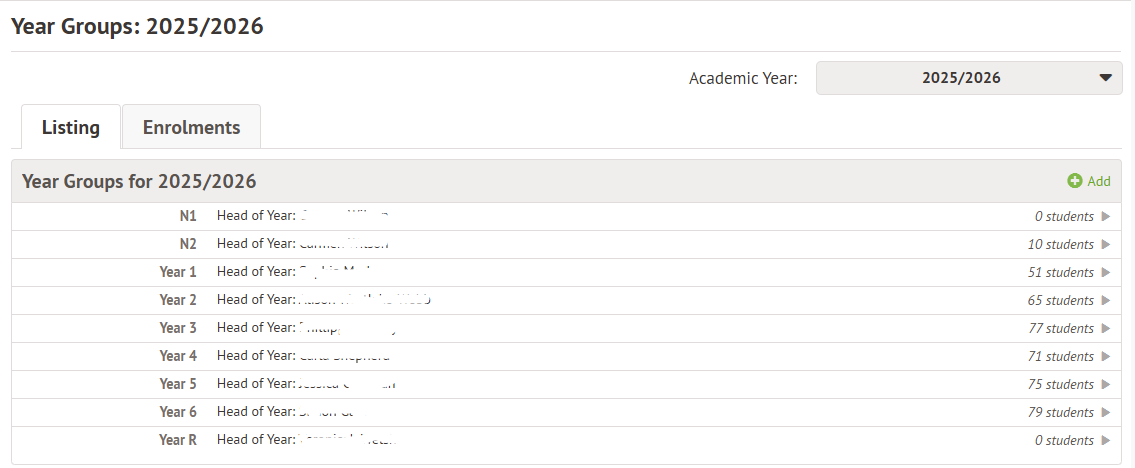Expand the Year R row arrow

tap(1105, 440)
